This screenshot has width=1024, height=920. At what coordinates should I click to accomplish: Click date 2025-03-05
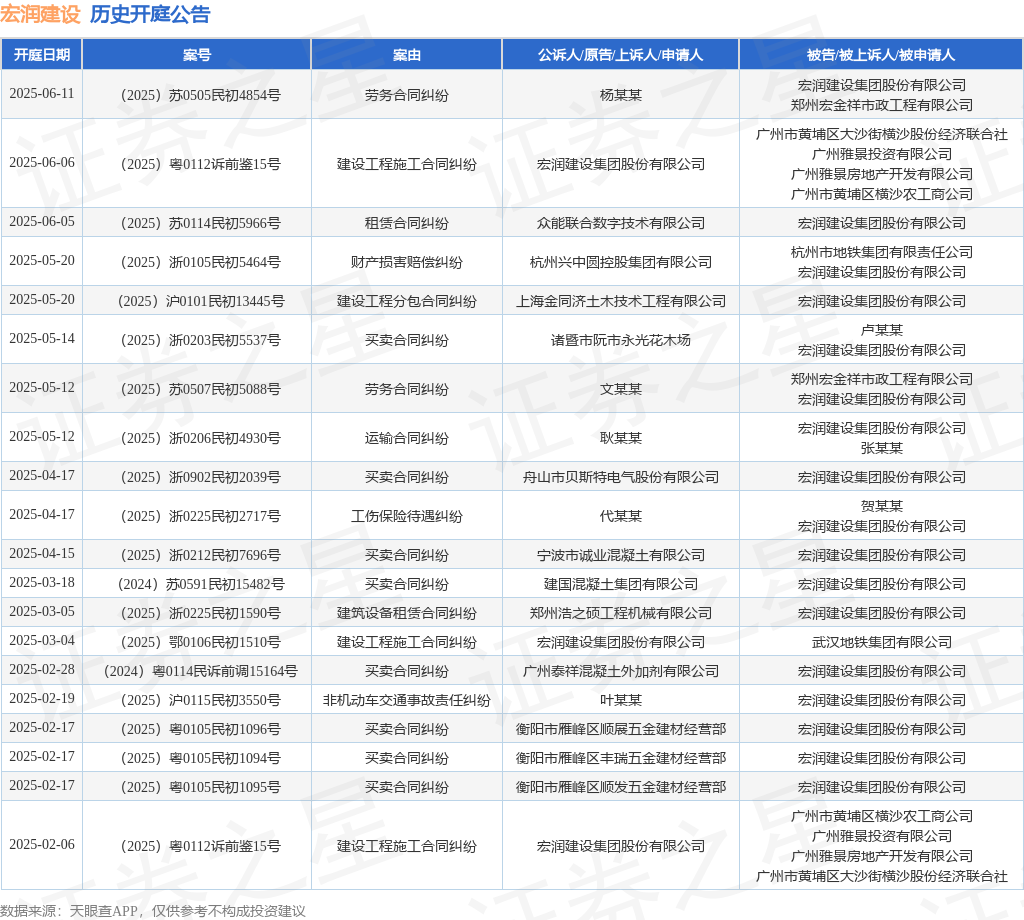pos(42,611)
